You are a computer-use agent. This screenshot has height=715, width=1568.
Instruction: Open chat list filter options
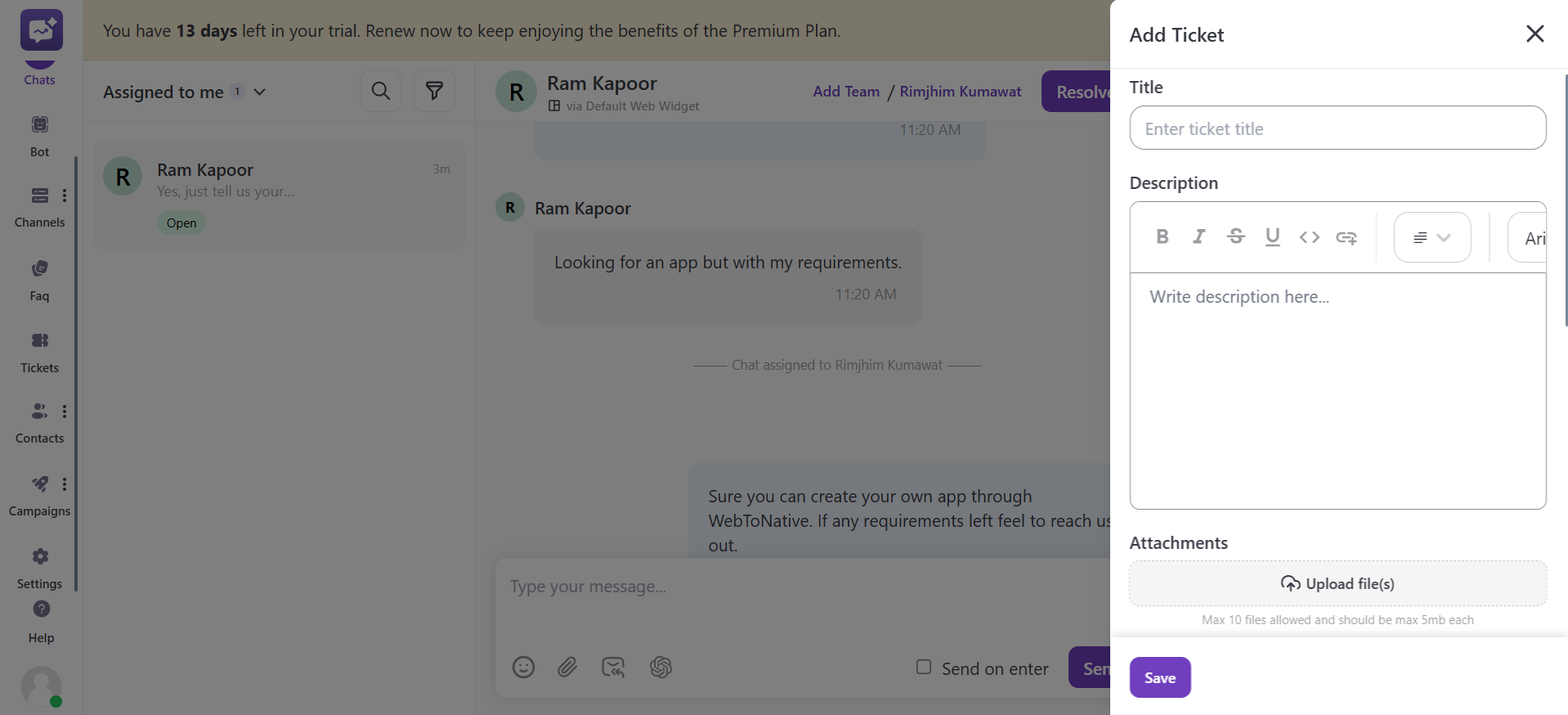(434, 91)
